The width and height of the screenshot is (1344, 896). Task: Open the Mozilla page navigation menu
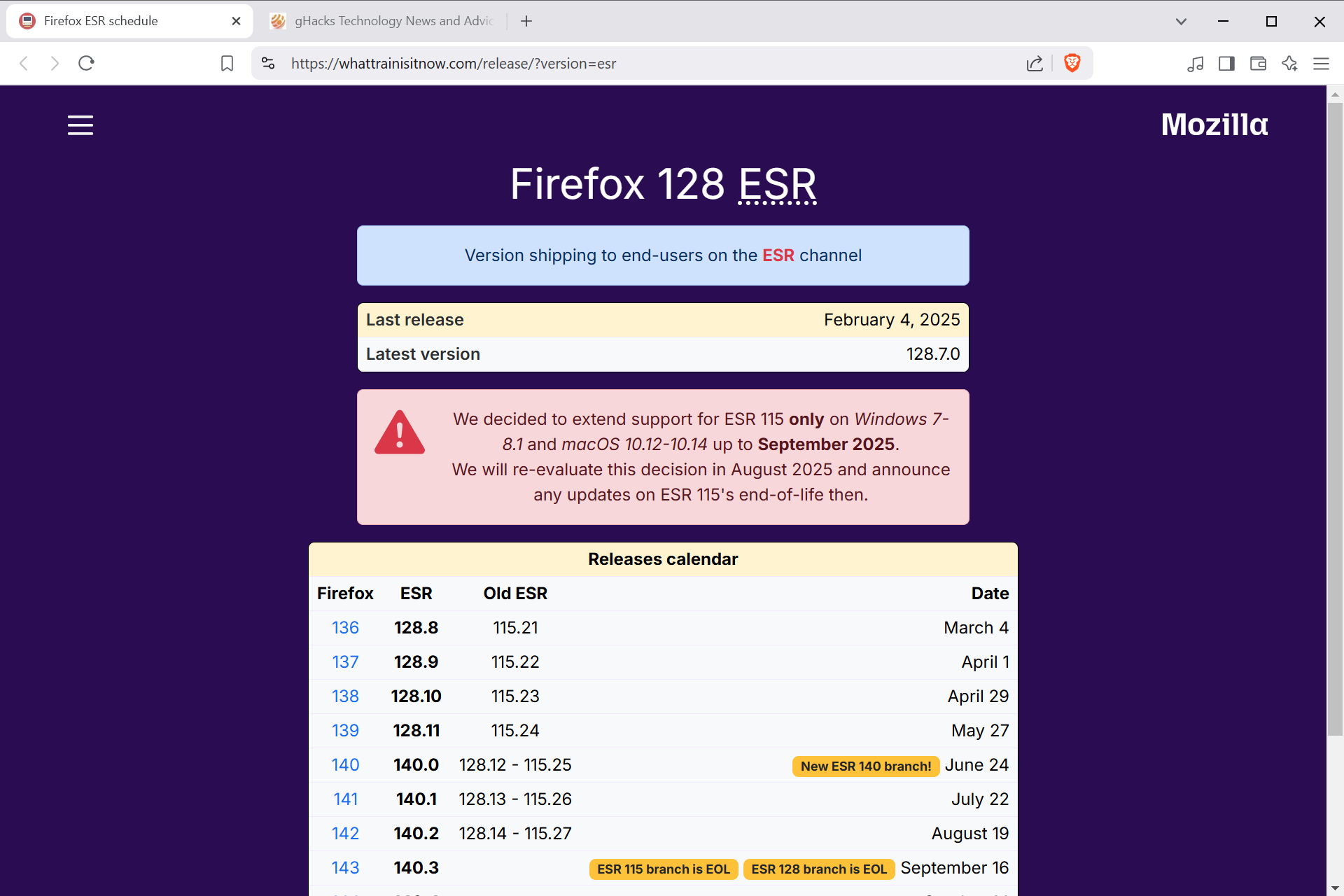(x=80, y=125)
